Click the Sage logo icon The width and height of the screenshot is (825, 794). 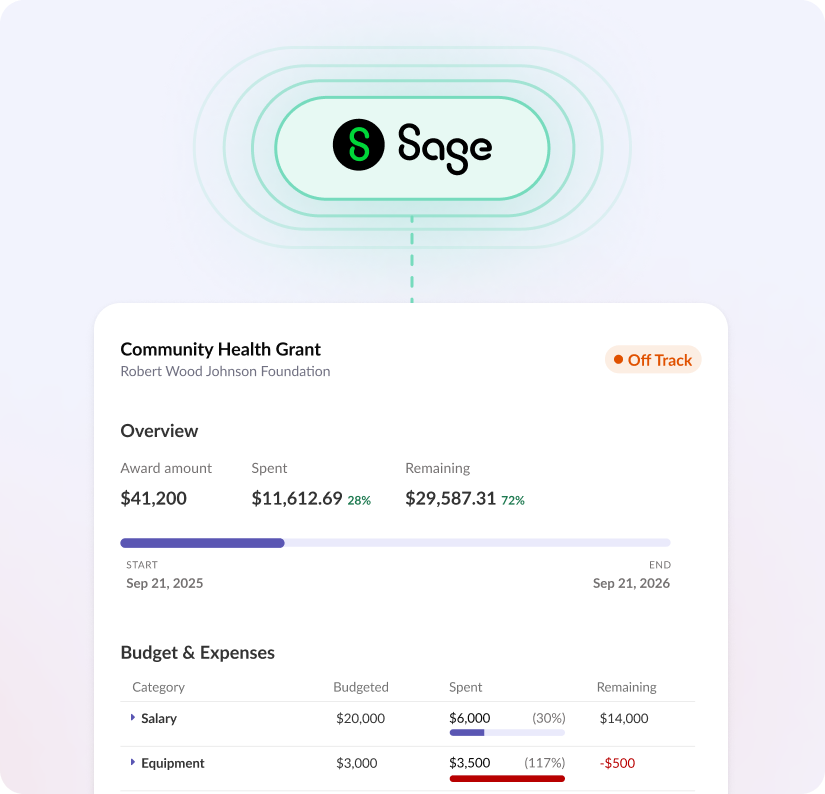click(358, 145)
